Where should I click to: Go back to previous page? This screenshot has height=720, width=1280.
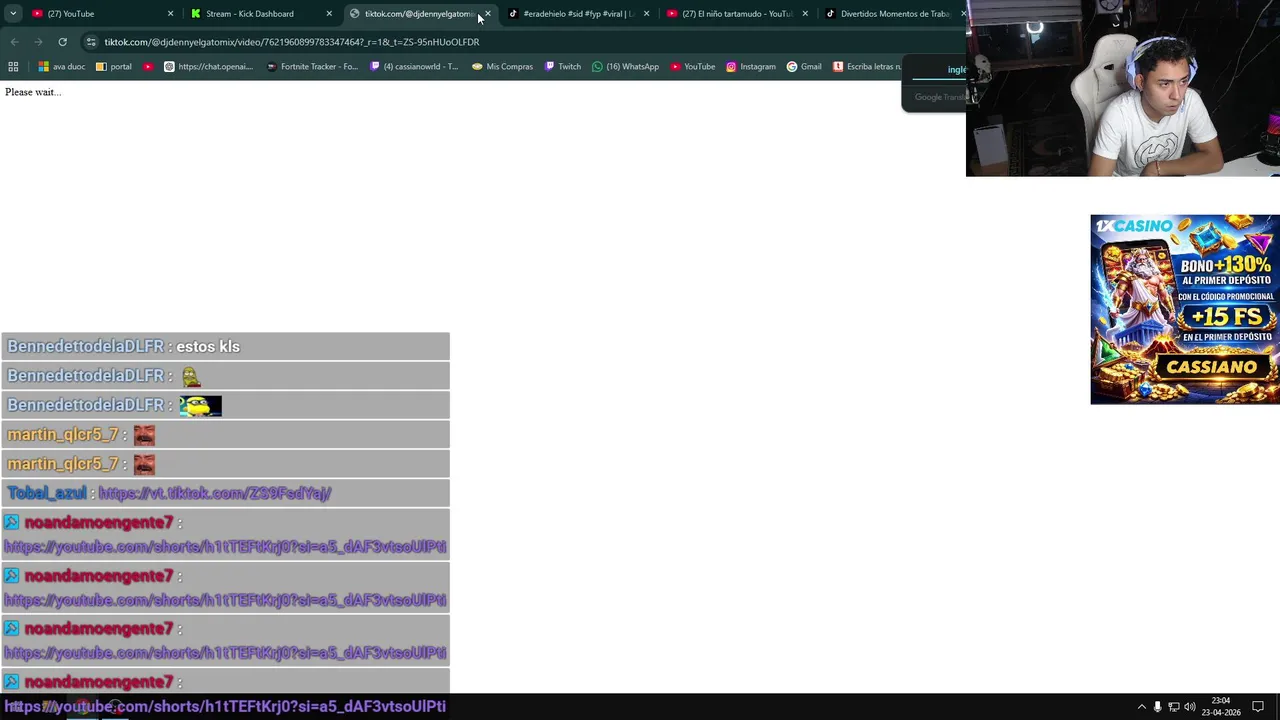14,42
